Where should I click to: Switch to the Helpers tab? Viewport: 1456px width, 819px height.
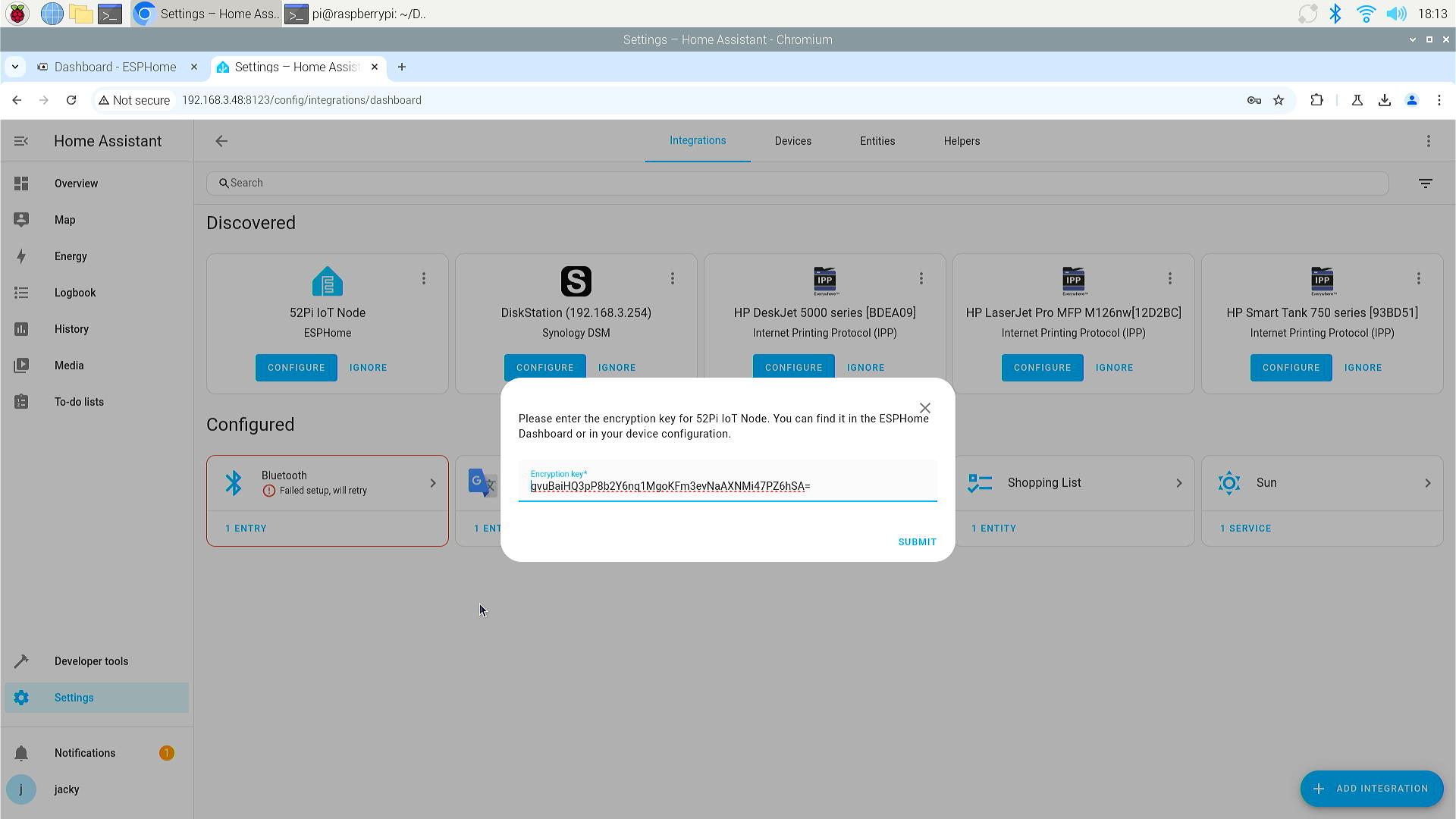tap(962, 141)
